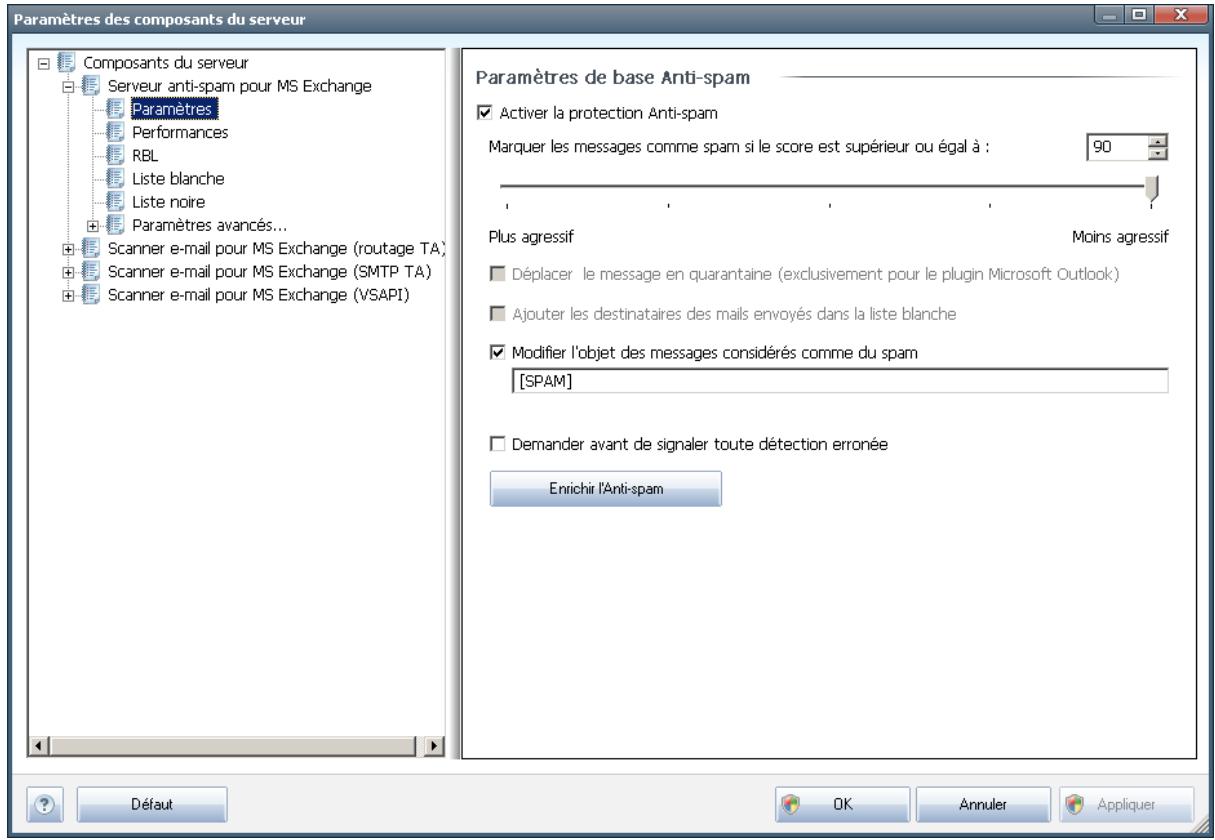Click the Enrichir l'Anti-spam button
The height and width of the screenshot is (840, 1215).
[606, 489]
